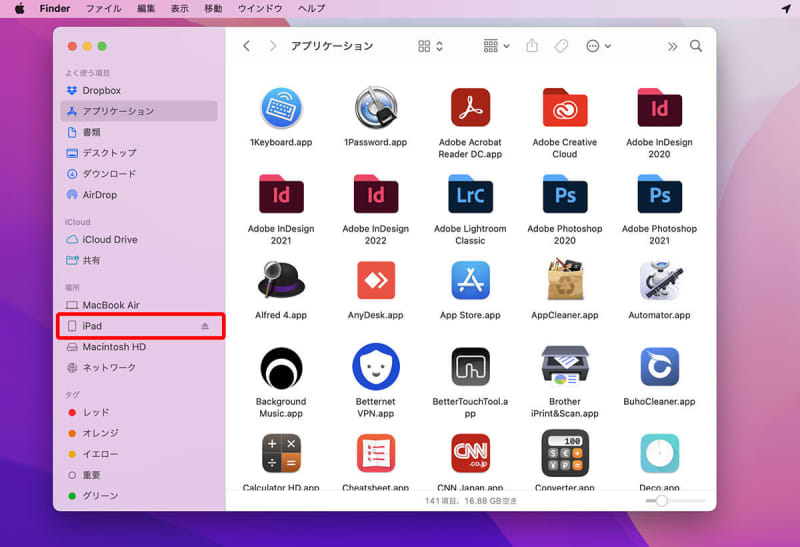The height and width of the screenshot is (547, 800).
Task: Select ネットワーク in the sidebar
Action: coord(139,368)
